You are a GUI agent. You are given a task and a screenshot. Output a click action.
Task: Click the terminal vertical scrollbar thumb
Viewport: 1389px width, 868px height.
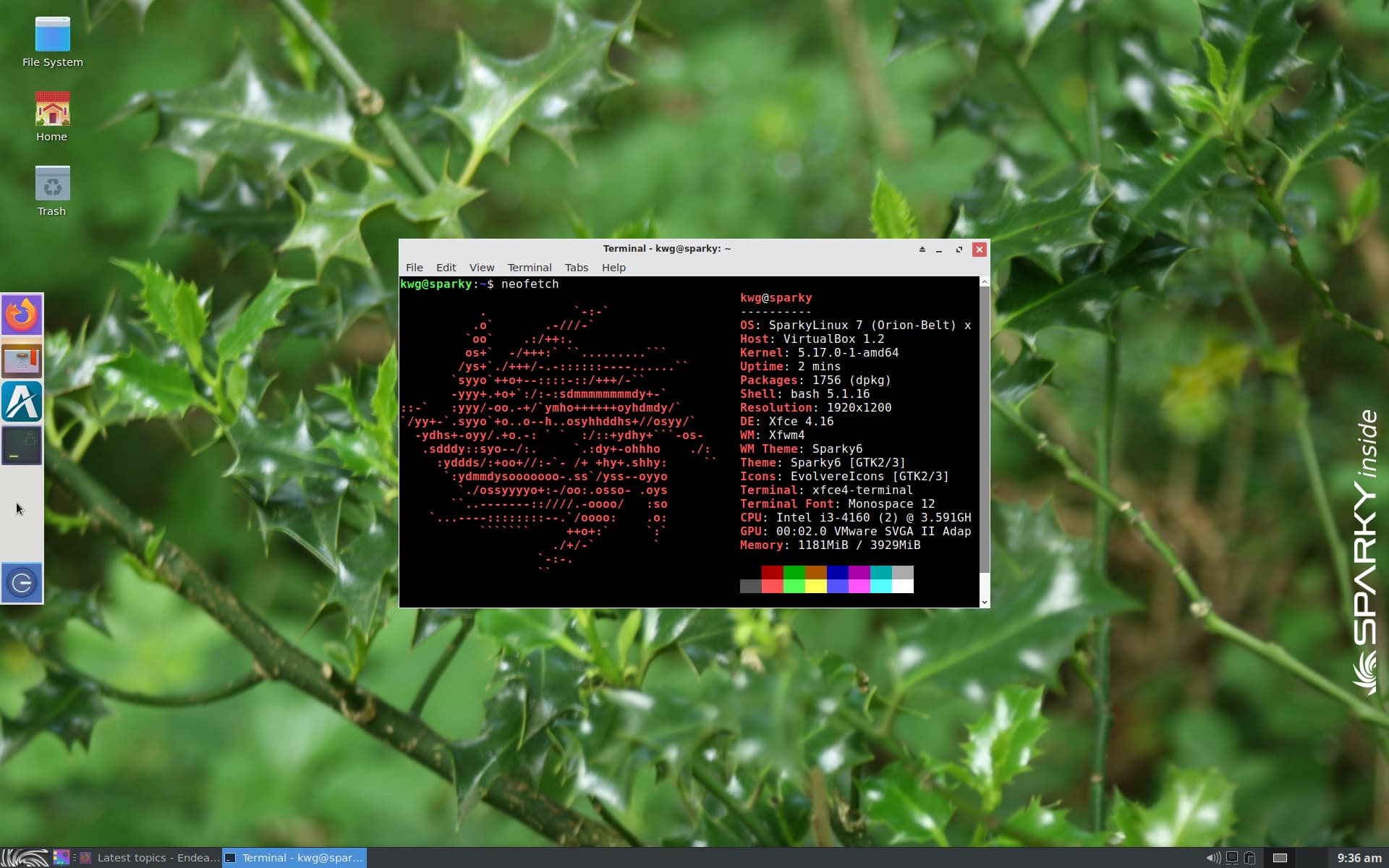click(x=985, y=430)
